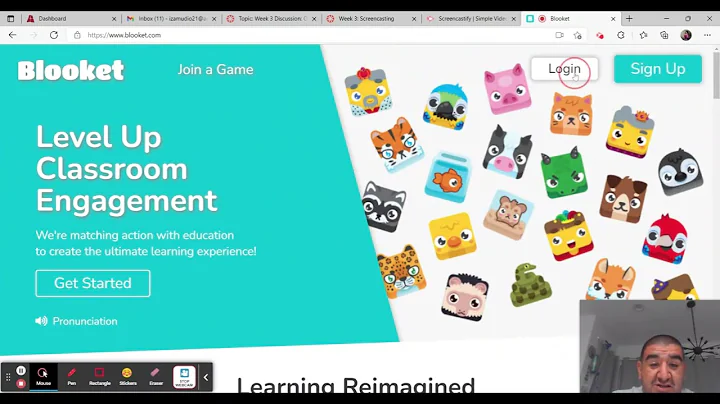Click the Get Started button
Screen dimensions: 720x404
click(93, 283)
